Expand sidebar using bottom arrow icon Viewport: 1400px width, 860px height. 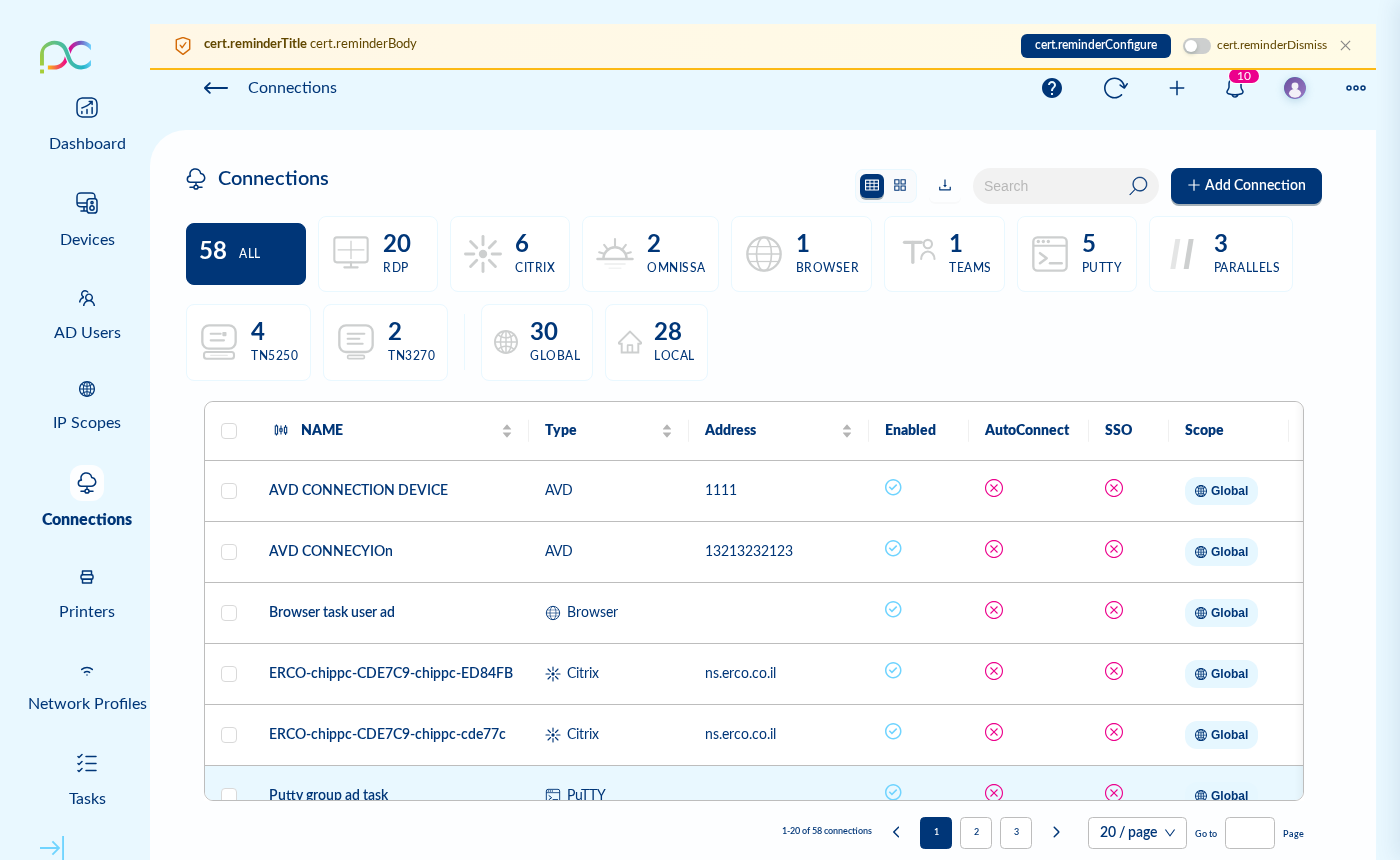[x=51, y=848]
